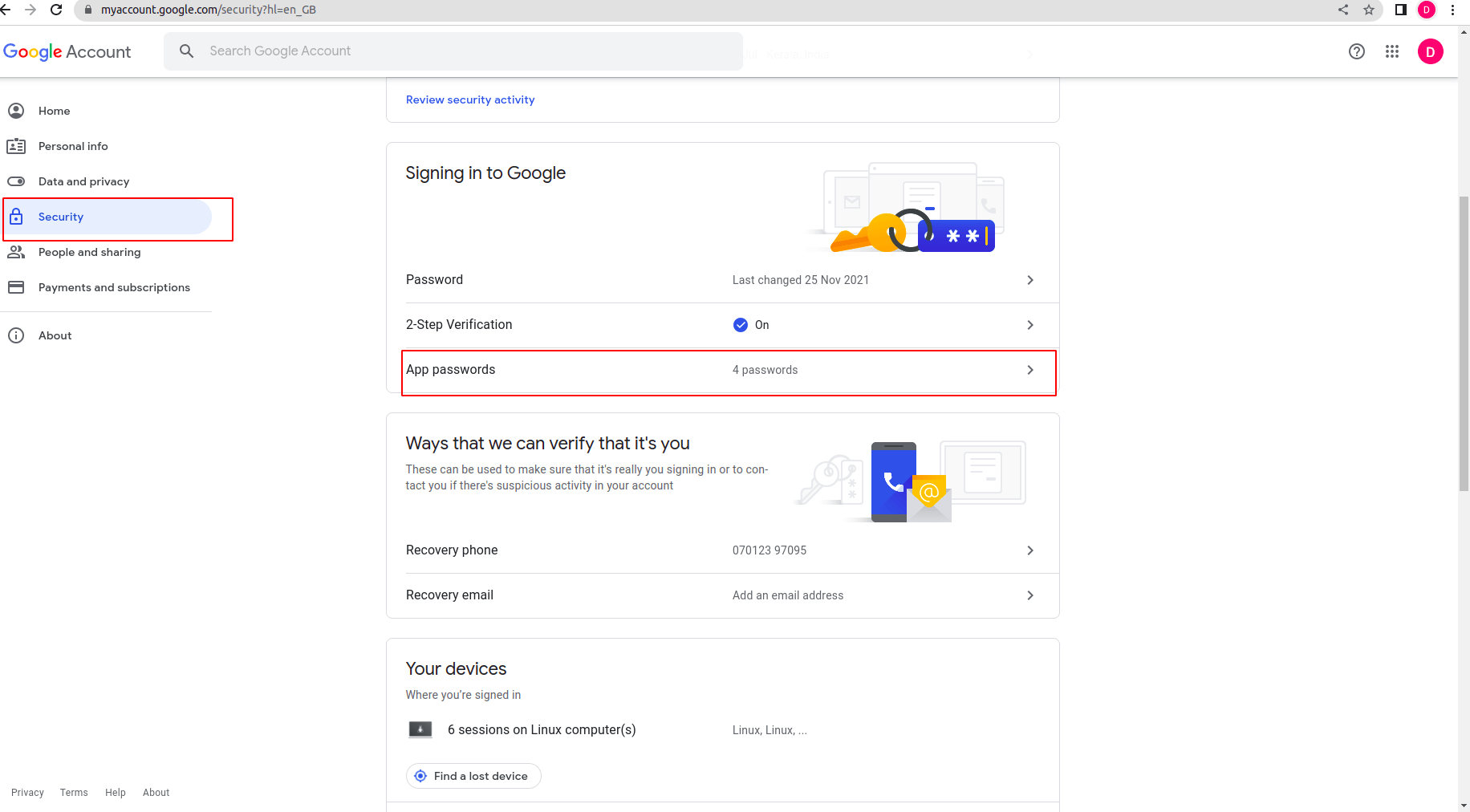Click the browser forward arrow
This screenshot has width=1470, height=812.
[30, 10]
